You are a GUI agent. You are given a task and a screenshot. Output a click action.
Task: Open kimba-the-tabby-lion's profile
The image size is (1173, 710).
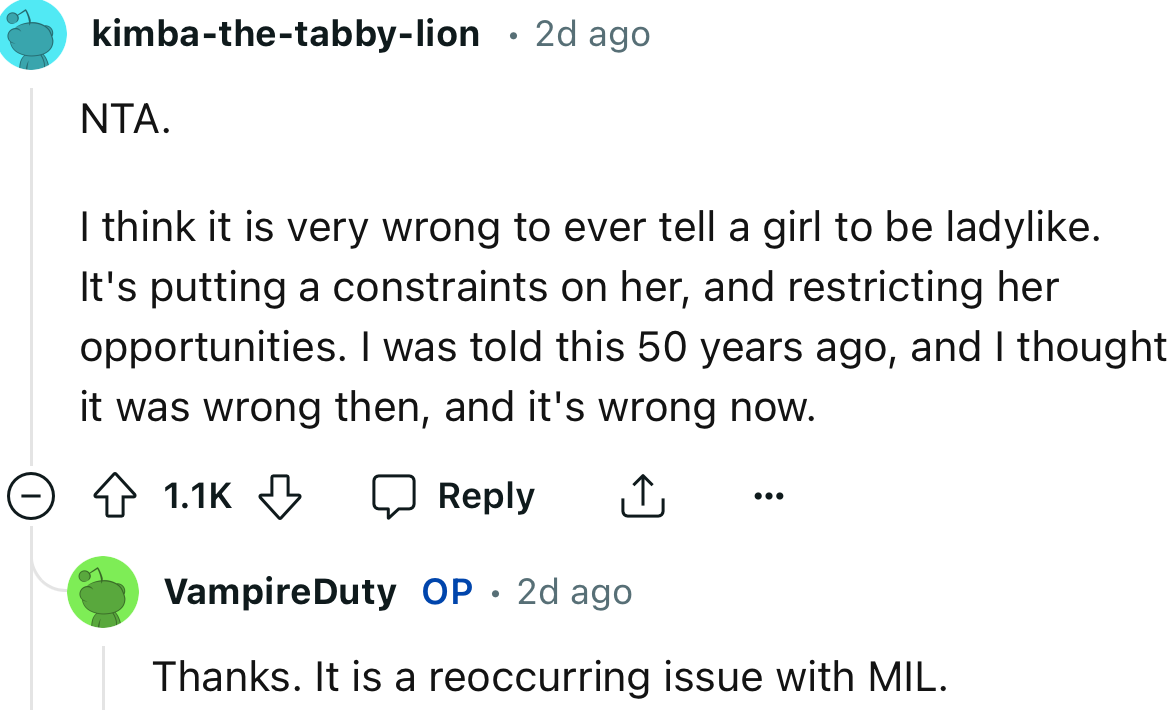click(284, 33)
